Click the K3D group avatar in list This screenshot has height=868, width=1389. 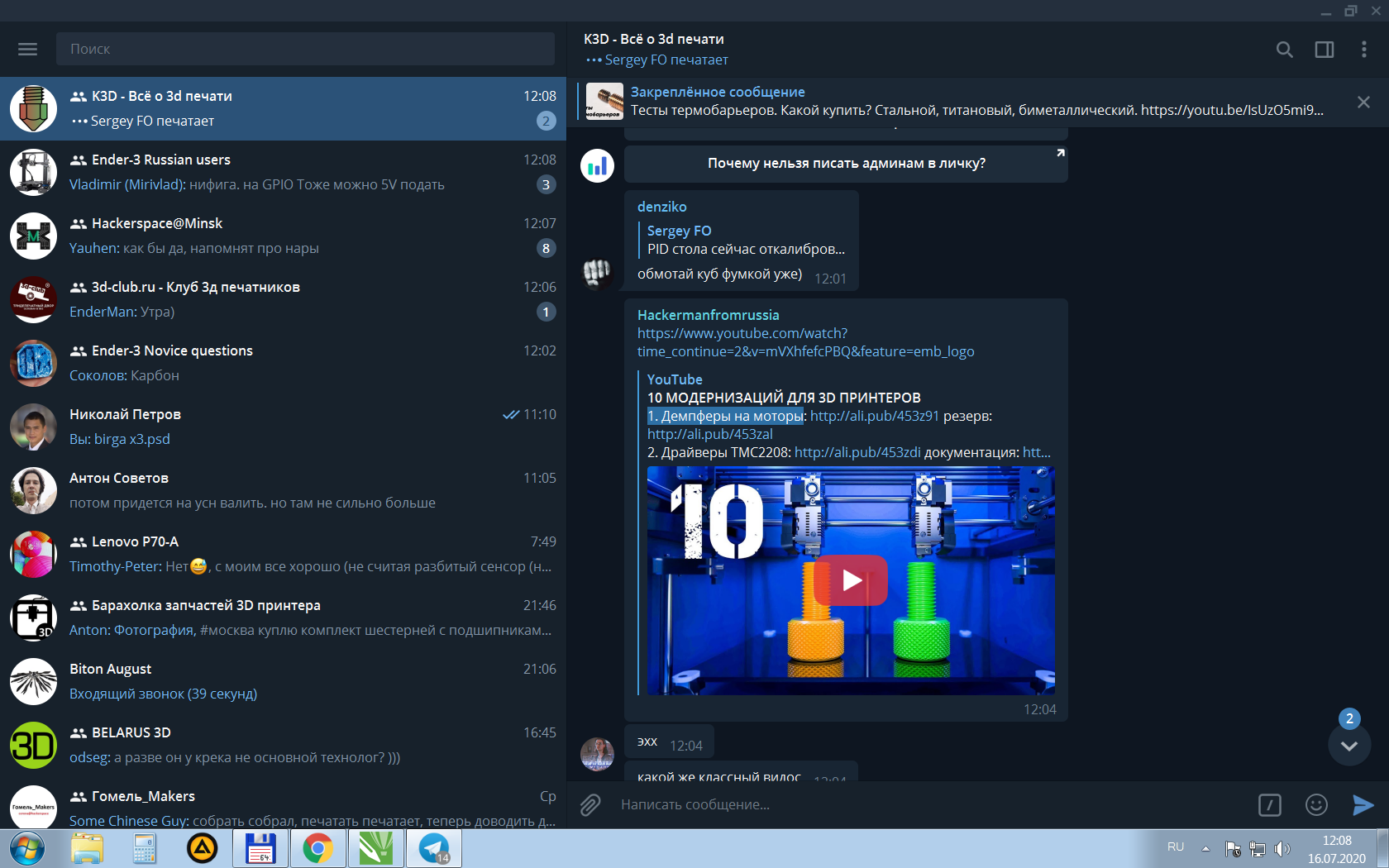33,108
